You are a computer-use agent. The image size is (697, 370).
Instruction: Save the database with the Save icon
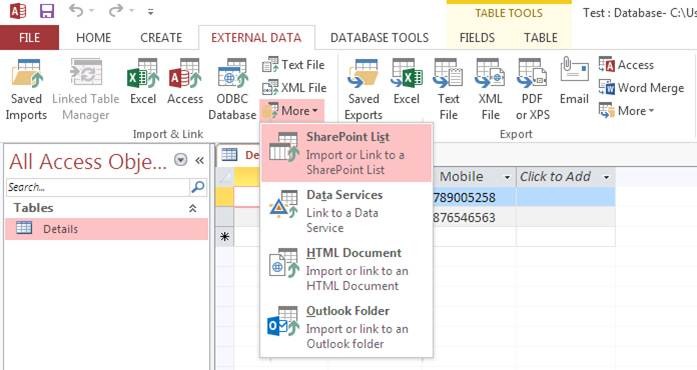(x=47, y=11)
